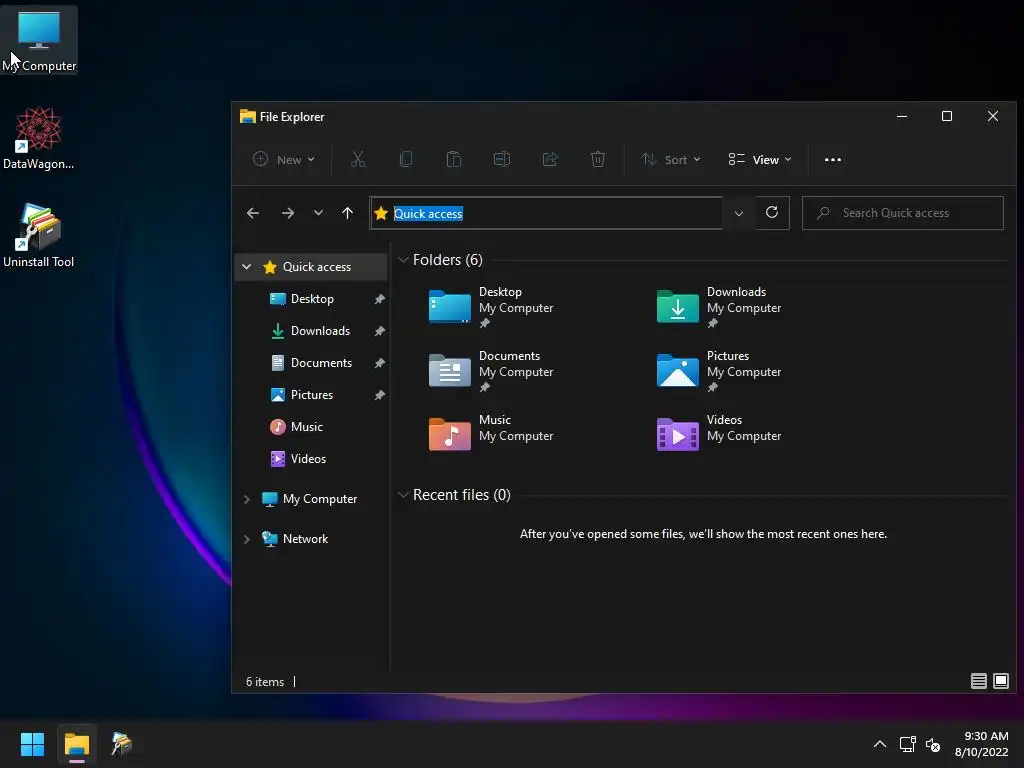Open the View dropdown menu
This screenshot has height=768, width=1024.
pyautogui.click(x=760, y=159)
